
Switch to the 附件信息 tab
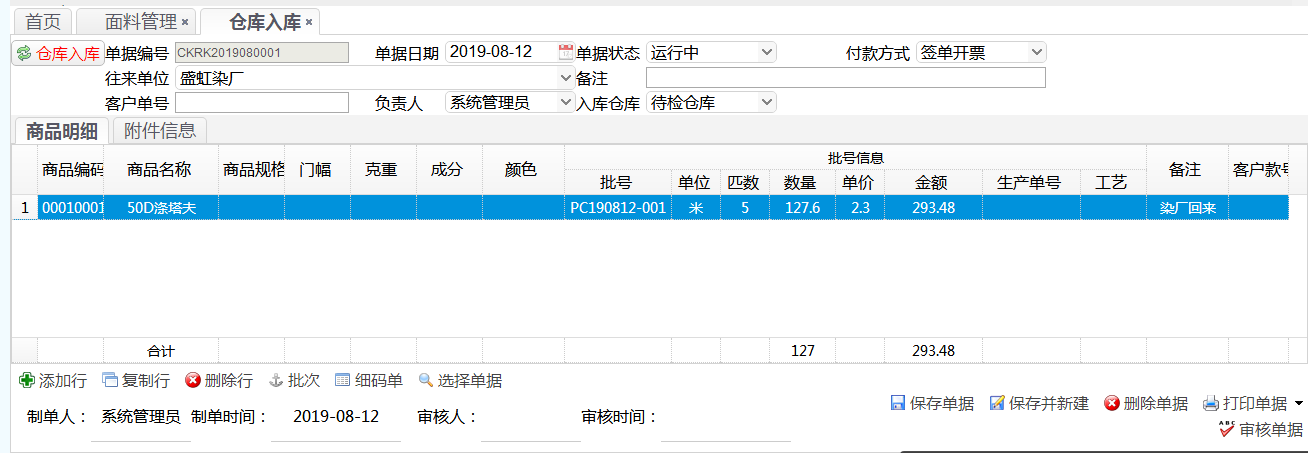click(159, 130)
